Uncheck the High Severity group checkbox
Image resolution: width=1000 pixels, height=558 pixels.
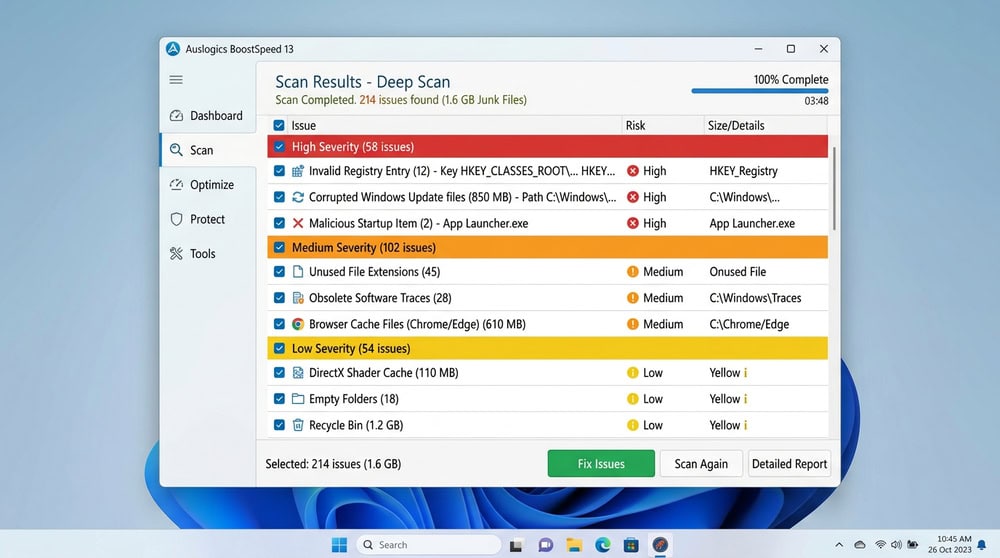click(x=279, y=147)
